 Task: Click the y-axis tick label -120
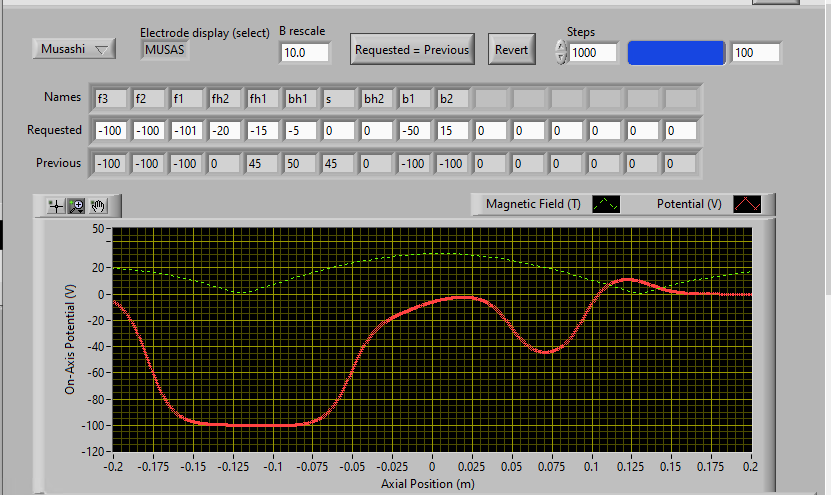tap(93, 452)
